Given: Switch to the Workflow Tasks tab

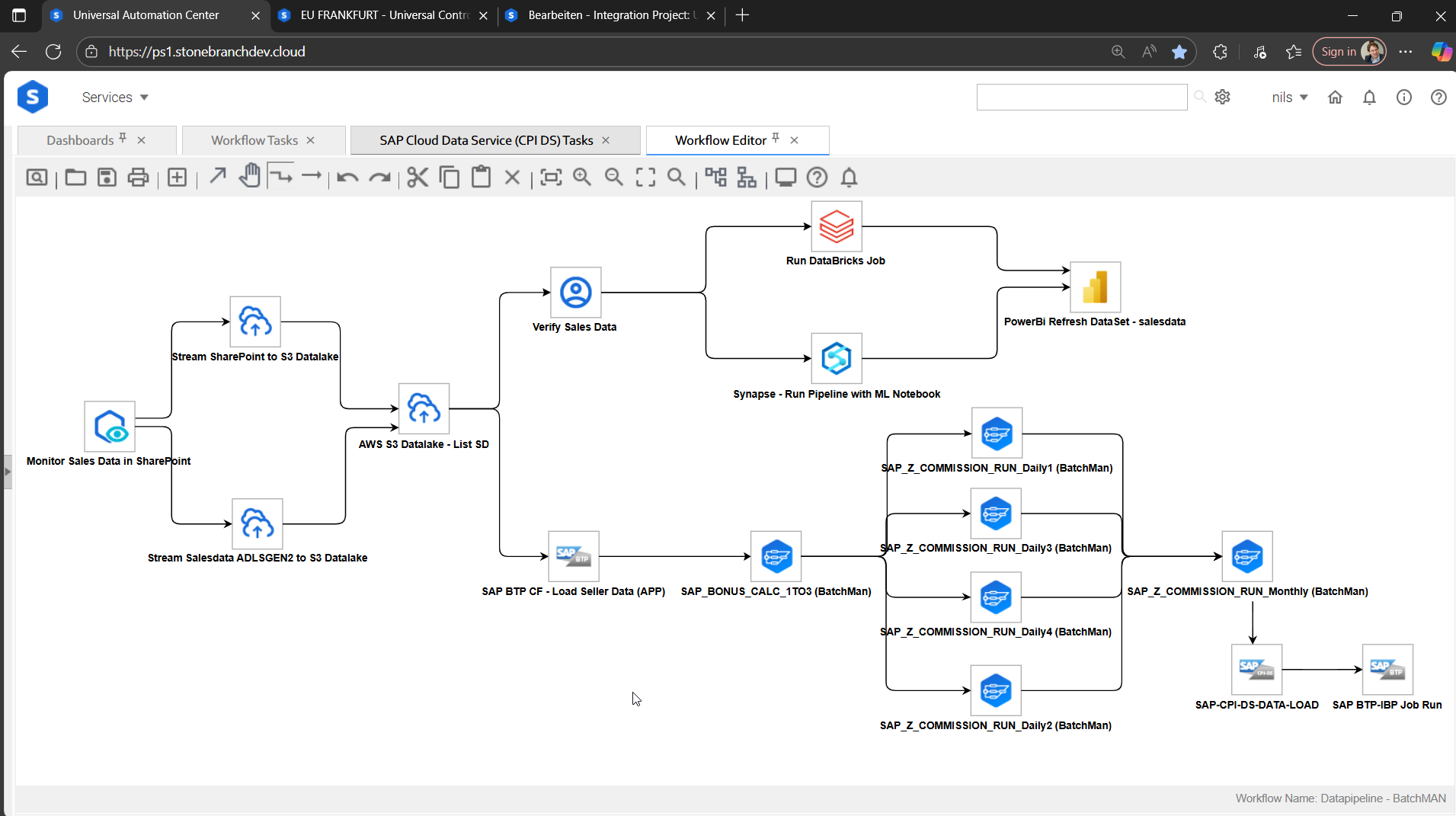Looking at the screenshot, I should point(254,140).
